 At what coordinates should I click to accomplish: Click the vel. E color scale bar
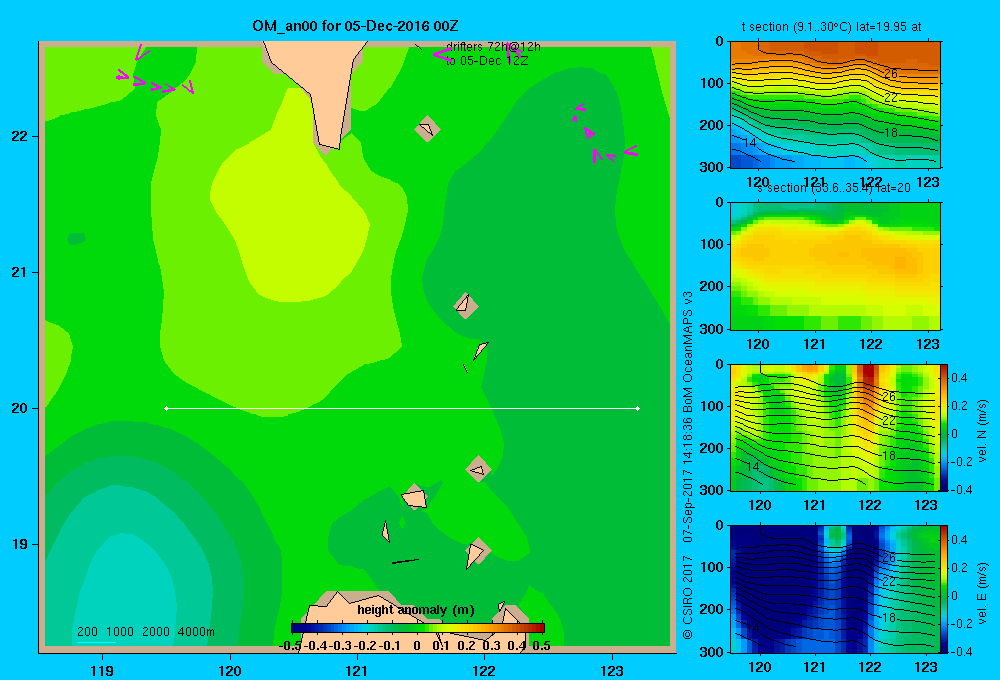pyautogui.click(x=945, y=589)
